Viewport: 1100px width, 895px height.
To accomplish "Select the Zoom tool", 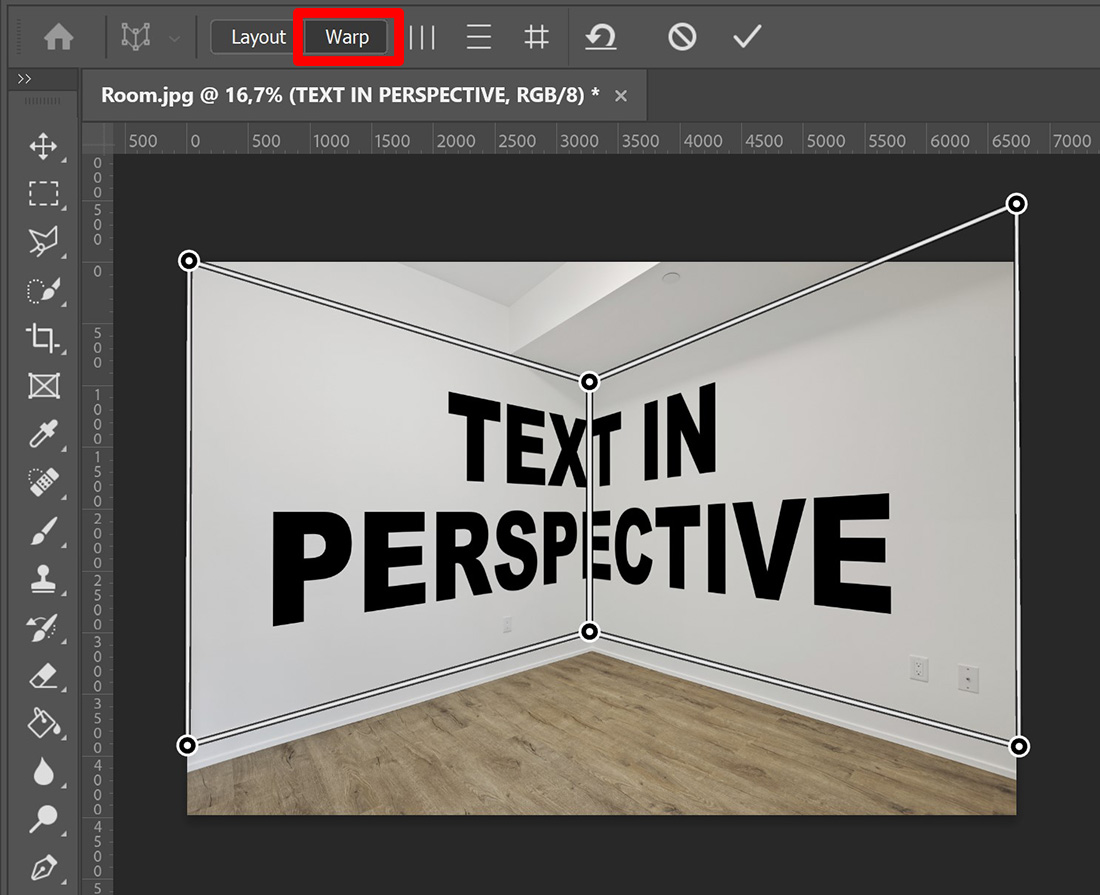I will (44, 817).
